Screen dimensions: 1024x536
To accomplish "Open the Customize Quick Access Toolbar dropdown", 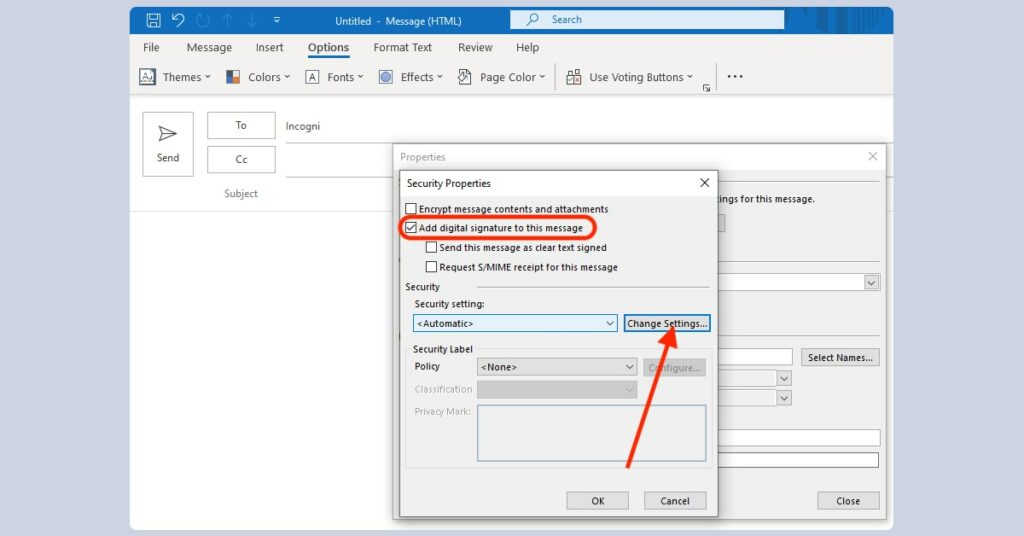I will tap(277, 20).
